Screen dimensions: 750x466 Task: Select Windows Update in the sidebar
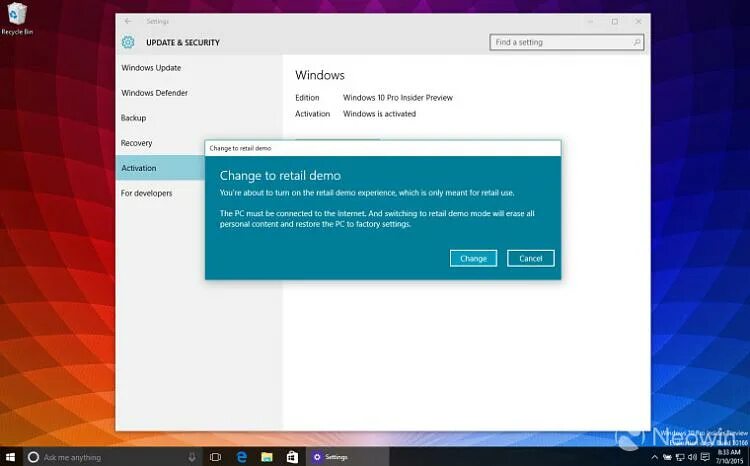151,68
